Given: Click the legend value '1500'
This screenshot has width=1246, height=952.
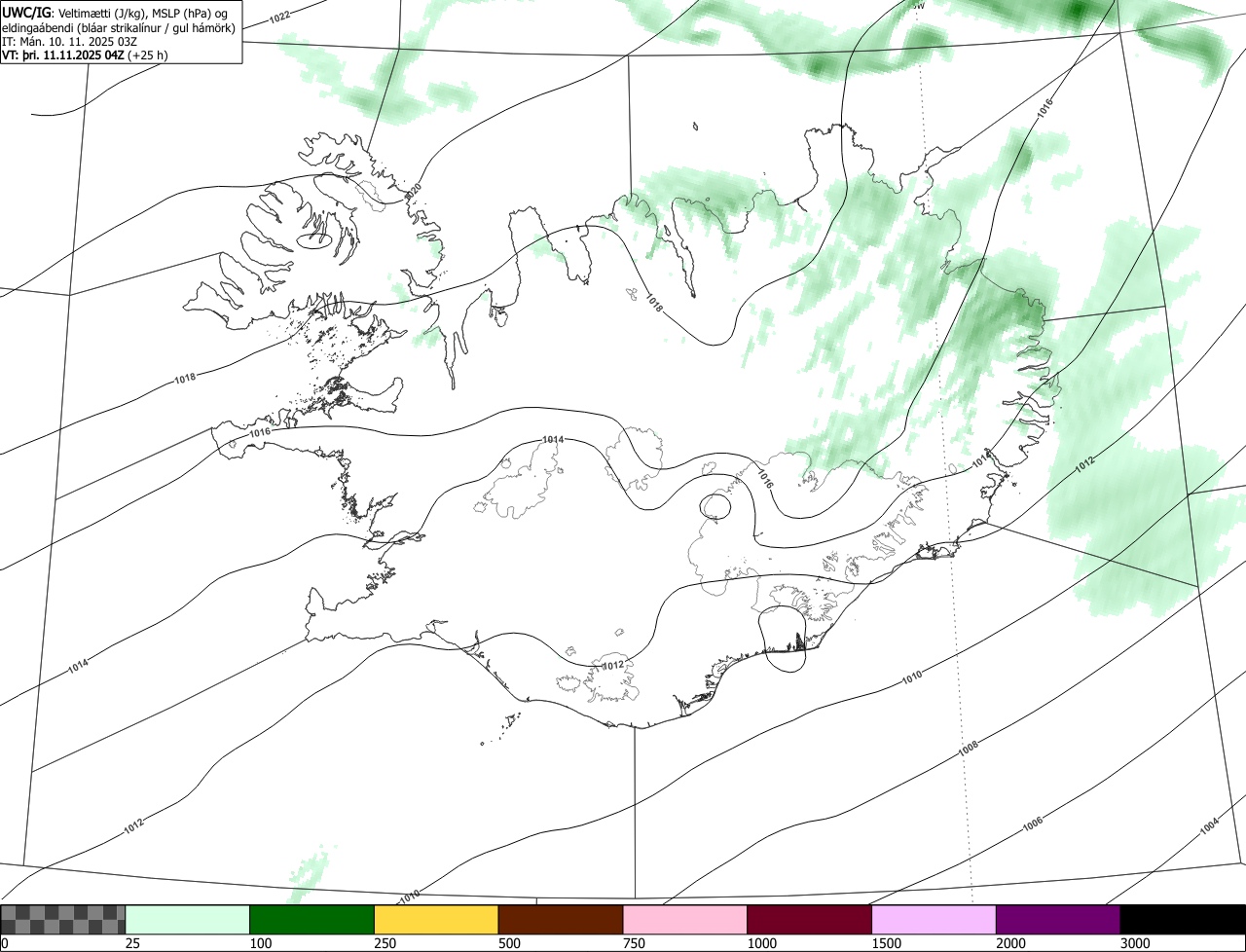Looking at the screenshot, I should click(886, 943).
